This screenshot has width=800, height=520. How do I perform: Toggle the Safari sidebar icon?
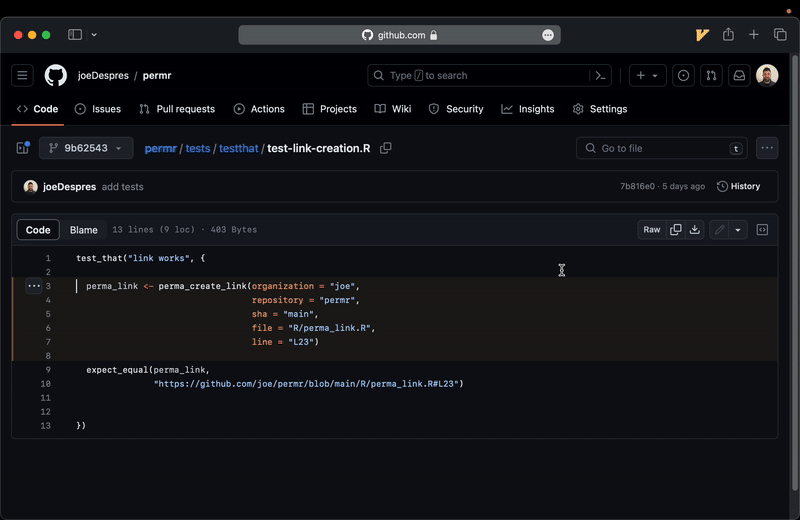pos(75,35)
